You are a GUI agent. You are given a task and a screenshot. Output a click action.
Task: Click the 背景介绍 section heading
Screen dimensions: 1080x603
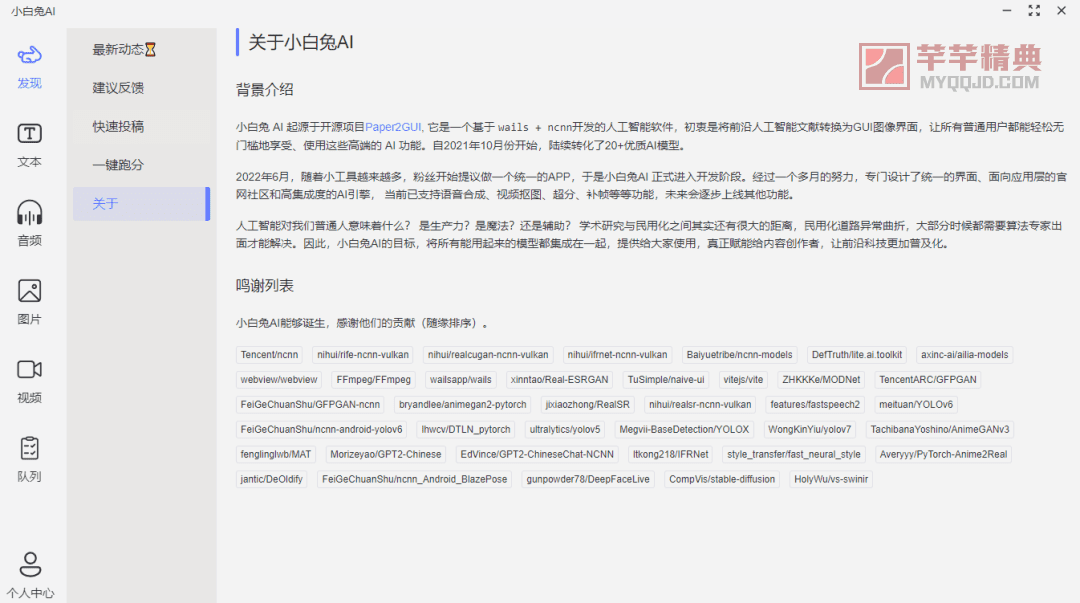[x=264, y=90]
